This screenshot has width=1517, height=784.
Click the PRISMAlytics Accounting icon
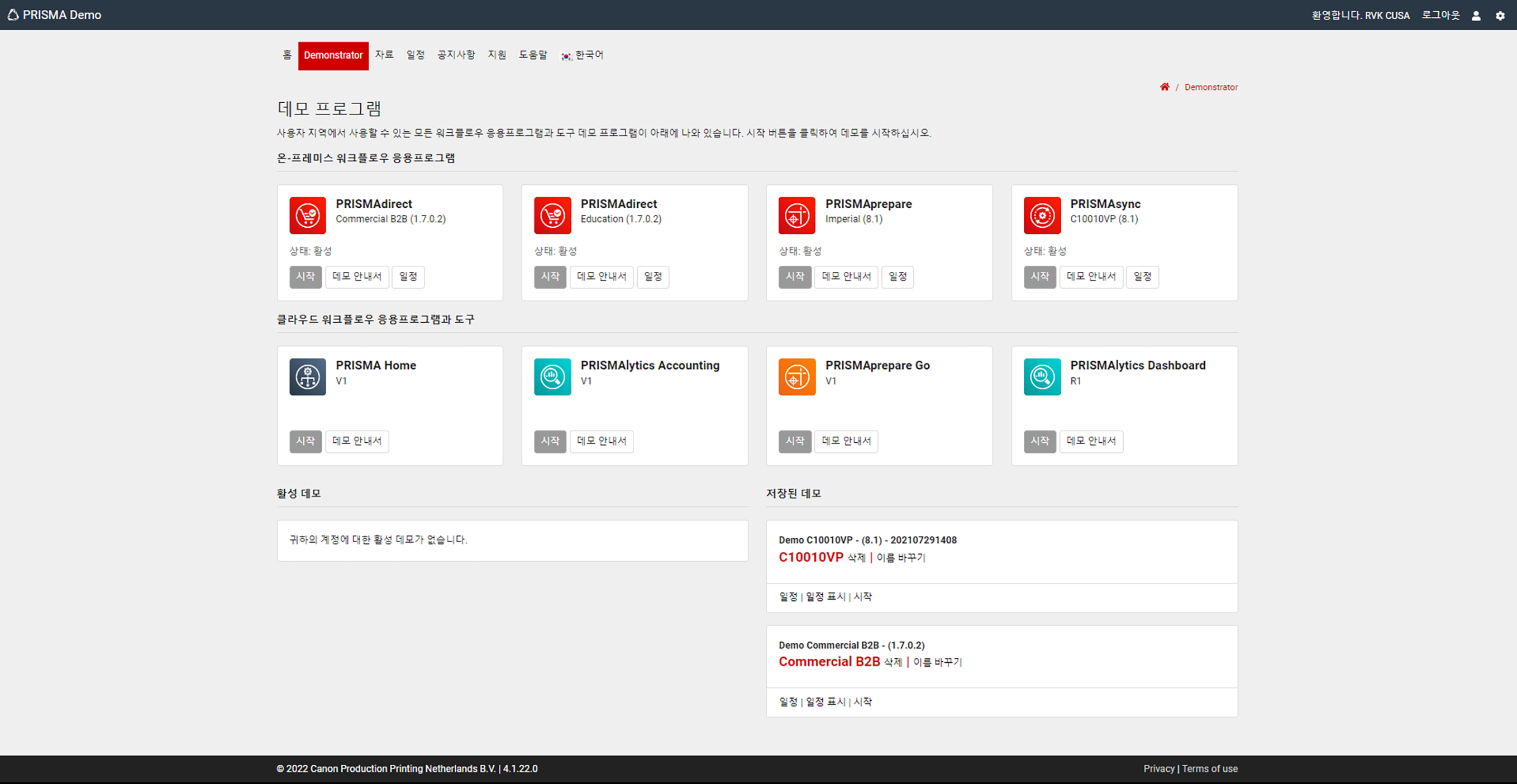coord(552,377)
